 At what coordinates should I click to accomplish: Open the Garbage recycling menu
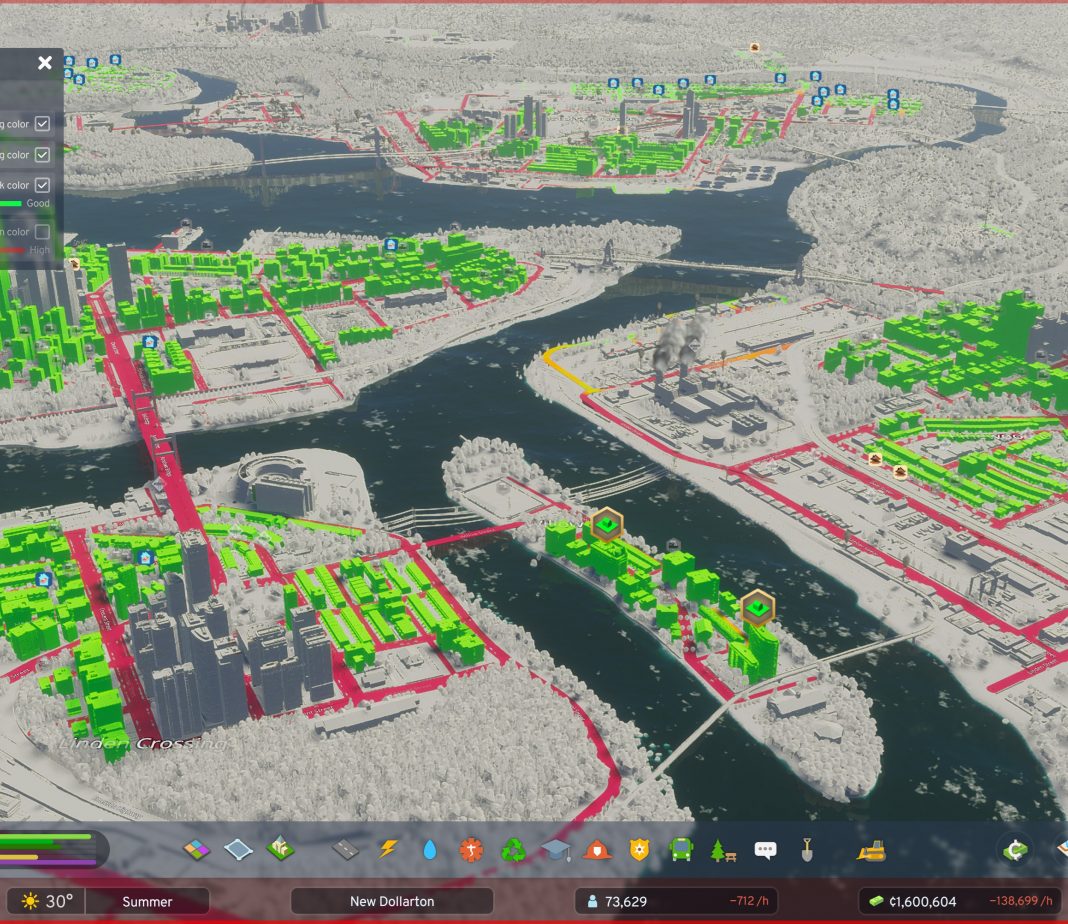point(513,850)
